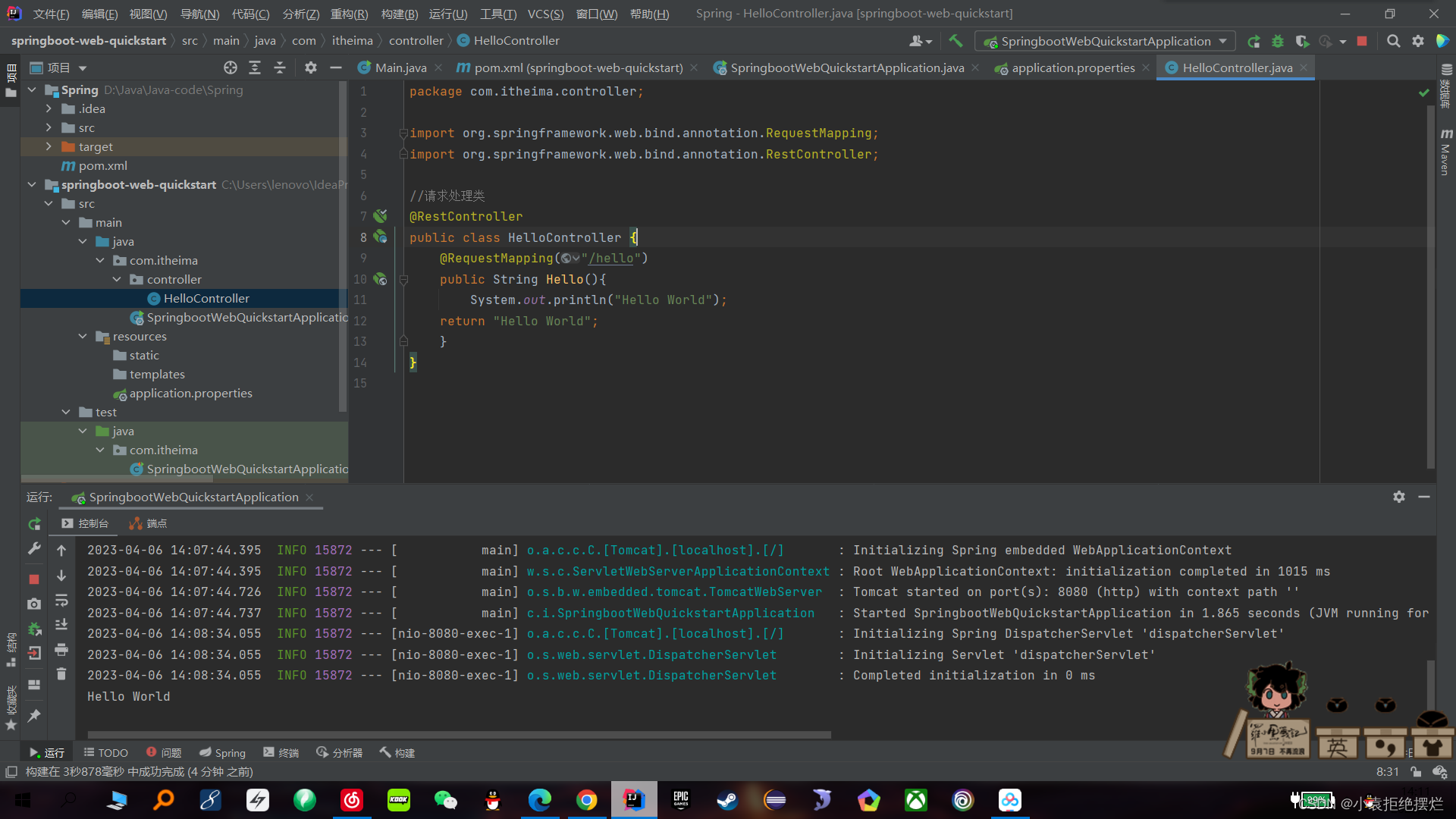
Task: Toggle soft-wrap in console output
Action: tap(61, 601)
